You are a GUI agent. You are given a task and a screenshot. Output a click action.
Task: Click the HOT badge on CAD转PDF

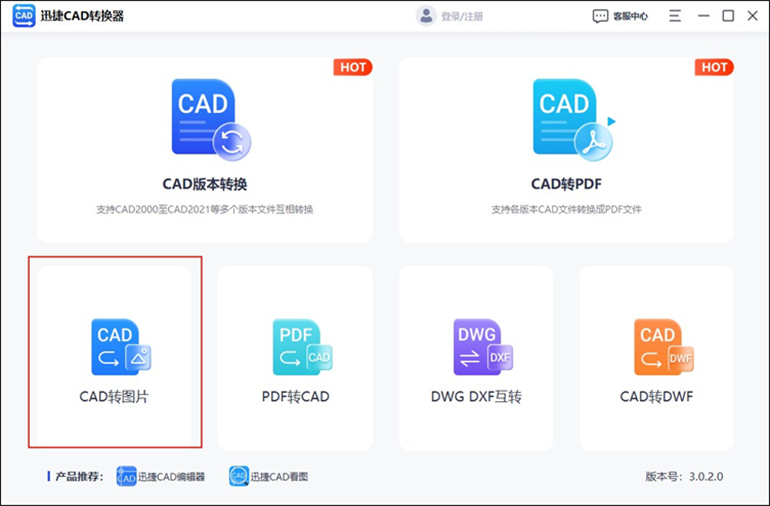coord(714,67)
